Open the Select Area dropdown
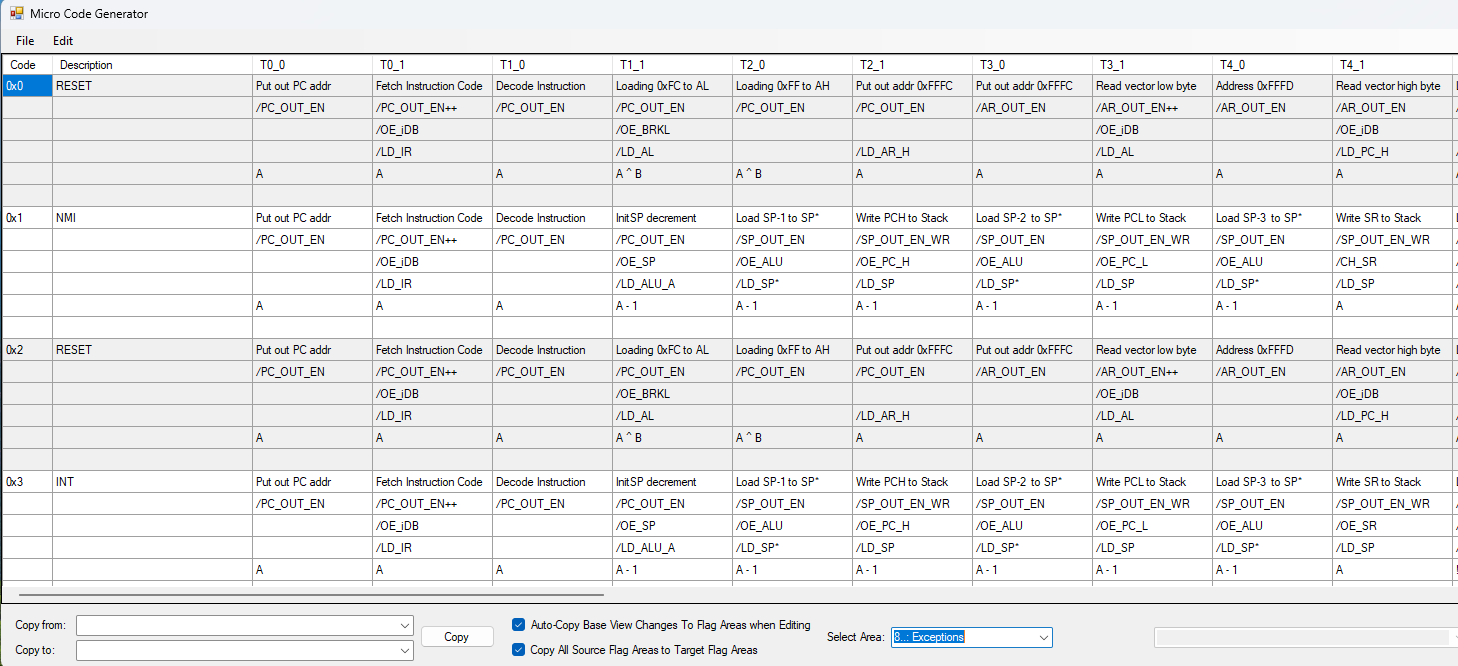Viewport: 1458px width, 666px height. click(x=1043, y=637)
